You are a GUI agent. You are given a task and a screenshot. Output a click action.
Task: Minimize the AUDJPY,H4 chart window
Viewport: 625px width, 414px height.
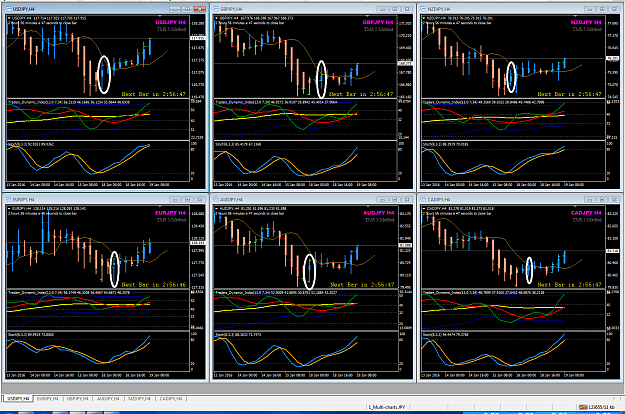tap(382, 199)
